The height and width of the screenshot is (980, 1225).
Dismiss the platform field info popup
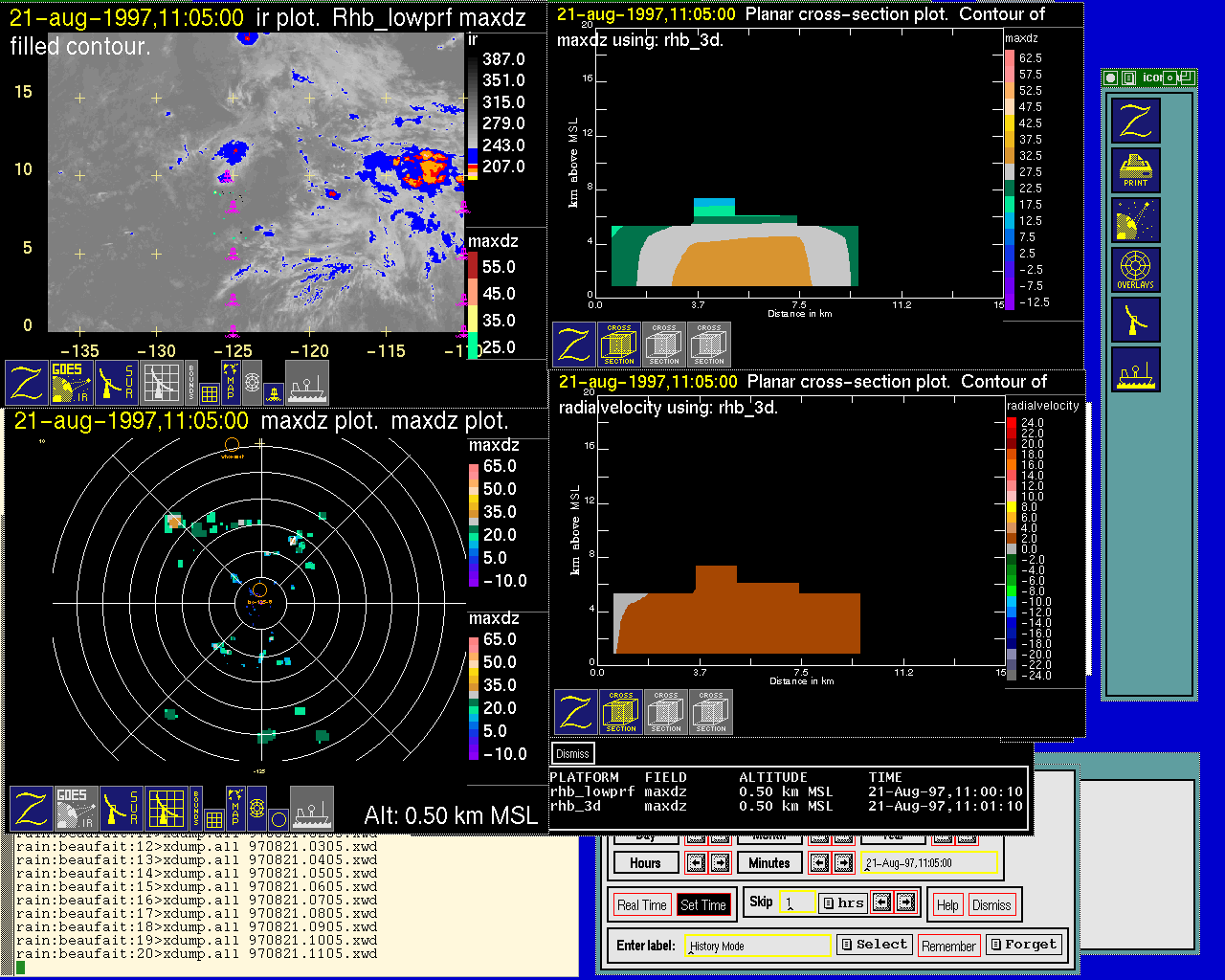[x=572, y=753]
